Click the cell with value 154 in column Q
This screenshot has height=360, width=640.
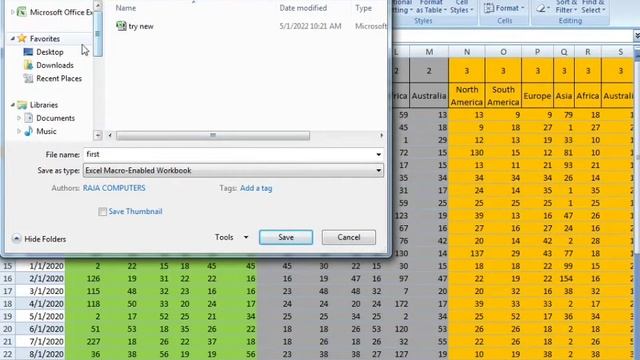pos(564,279)
